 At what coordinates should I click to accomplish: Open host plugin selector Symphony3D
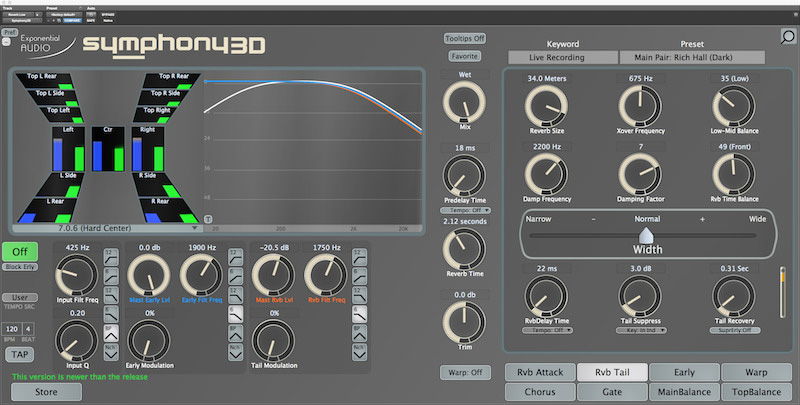pos(22,20)
